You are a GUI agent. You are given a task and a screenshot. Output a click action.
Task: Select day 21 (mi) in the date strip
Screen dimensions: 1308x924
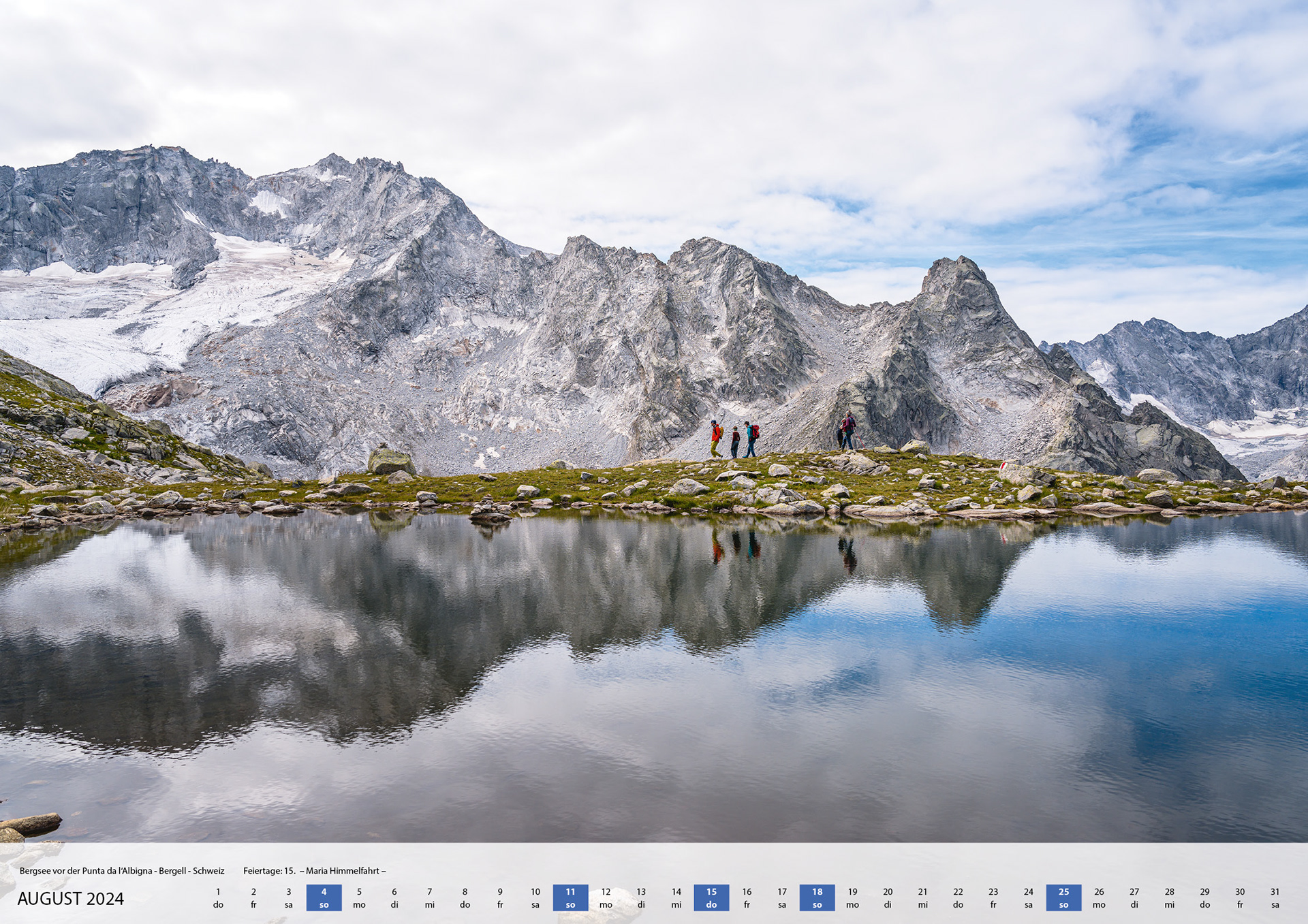pos(923,898)
